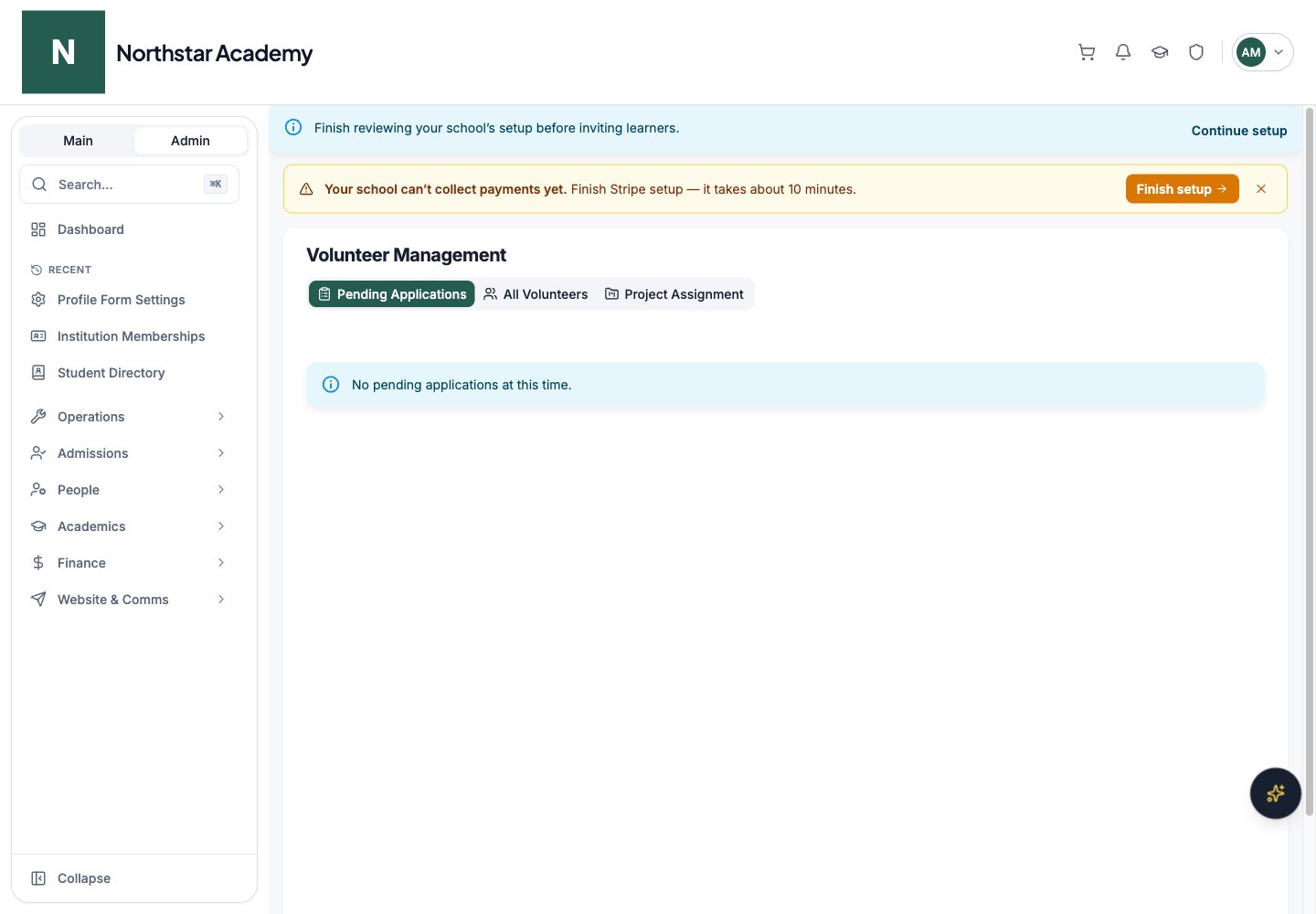Expand the Finance section

129,563
